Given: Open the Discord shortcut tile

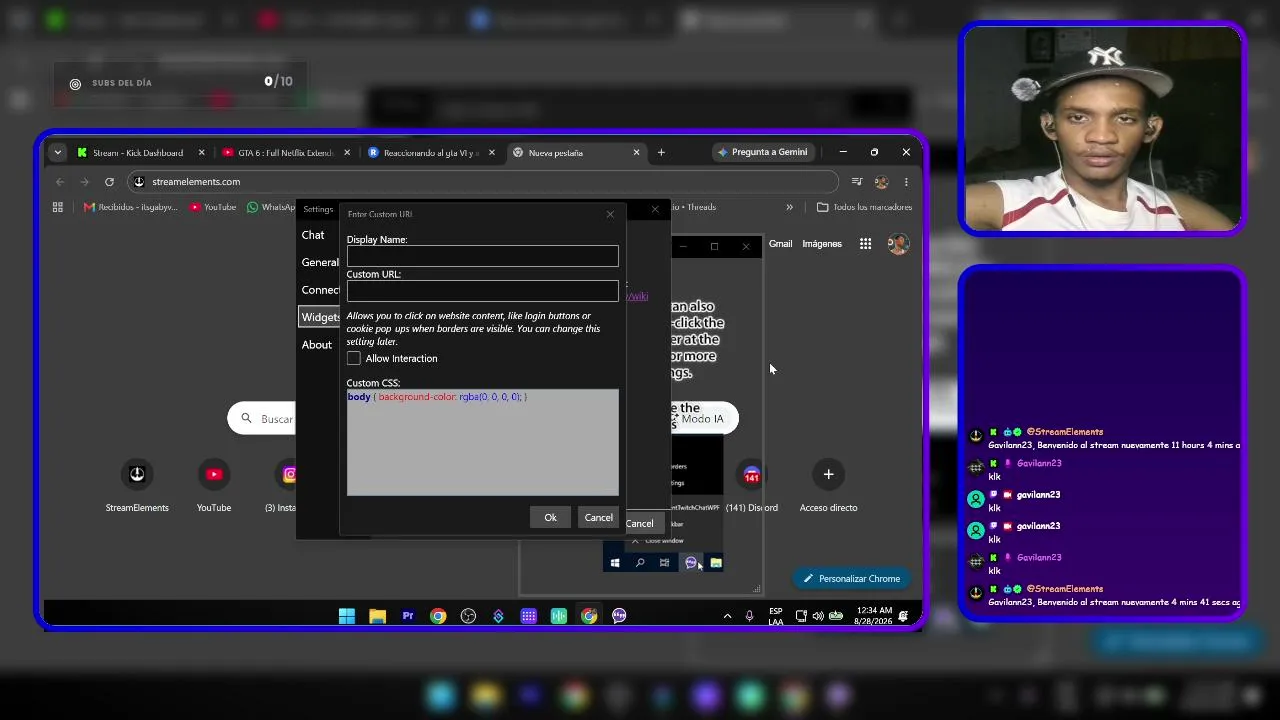Looking at the screenshot, I should 752,485.
